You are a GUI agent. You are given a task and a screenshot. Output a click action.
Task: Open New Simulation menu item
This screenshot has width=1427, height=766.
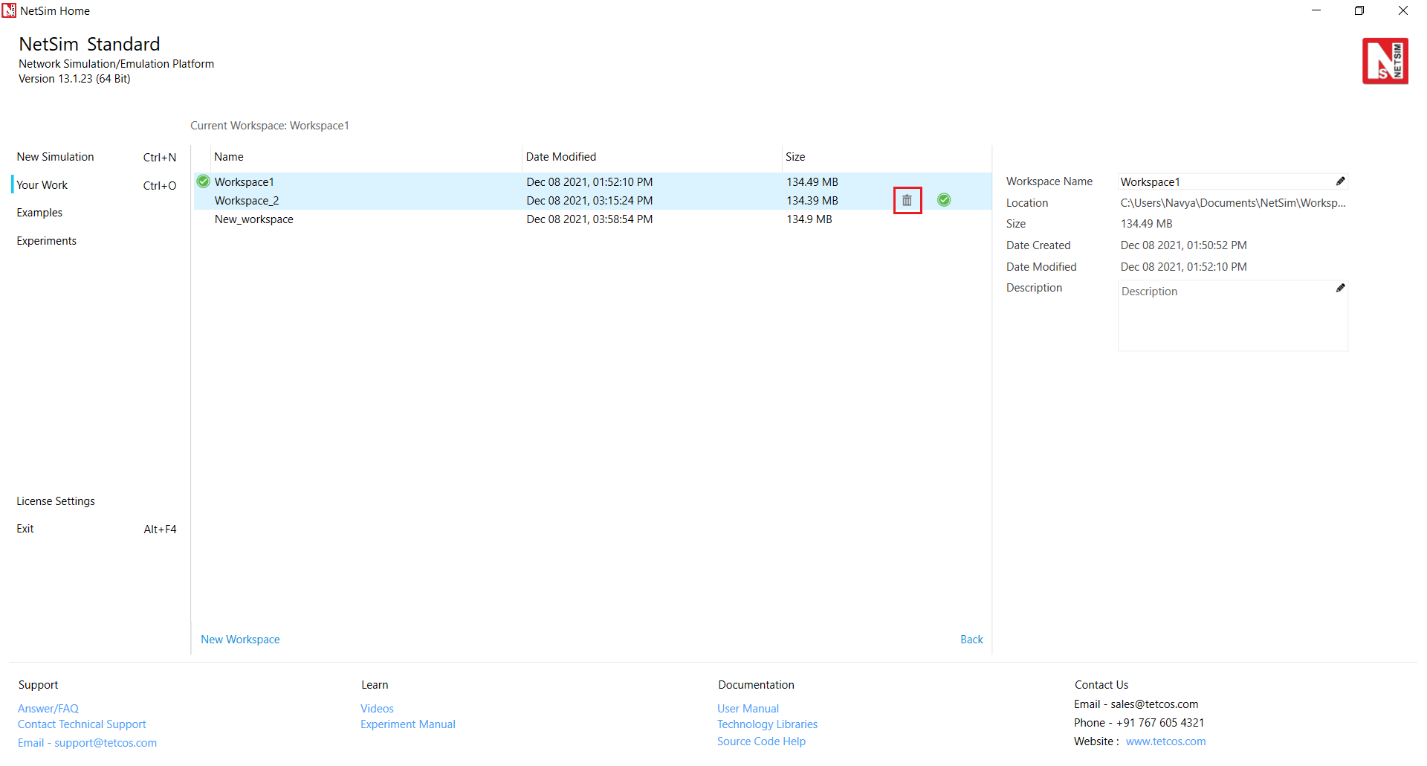[x=55, y=157]
